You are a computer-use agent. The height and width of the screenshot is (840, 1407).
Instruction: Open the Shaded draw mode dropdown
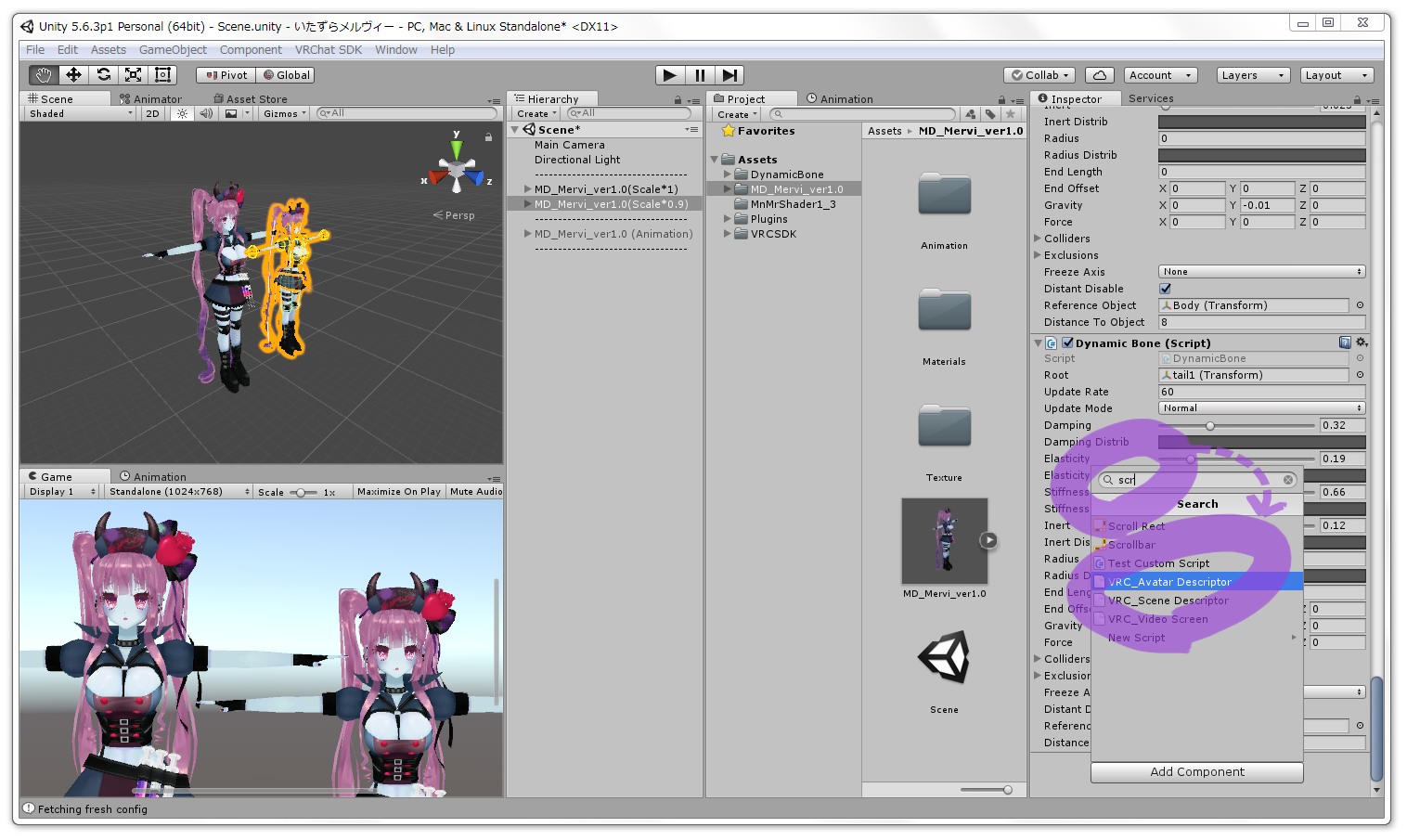click(x=81, y=113)
